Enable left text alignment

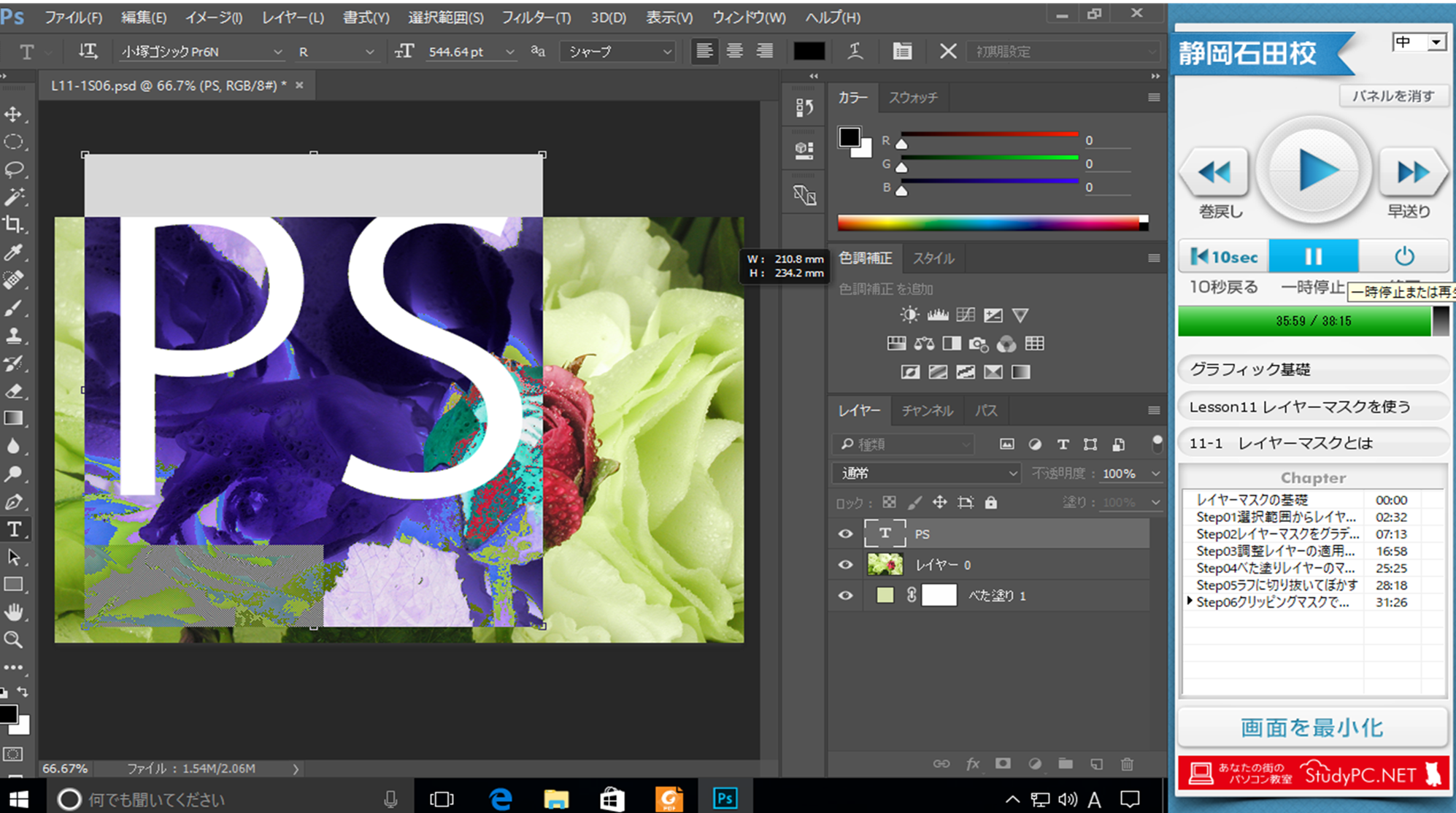pos(704,51)
